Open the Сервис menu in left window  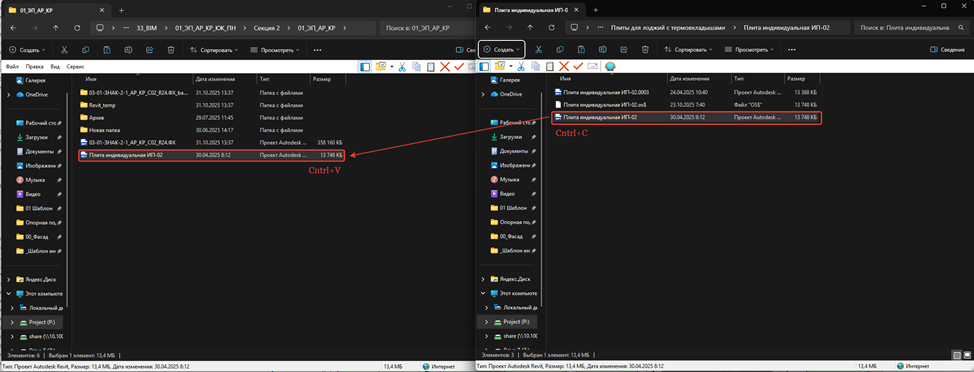76,66
